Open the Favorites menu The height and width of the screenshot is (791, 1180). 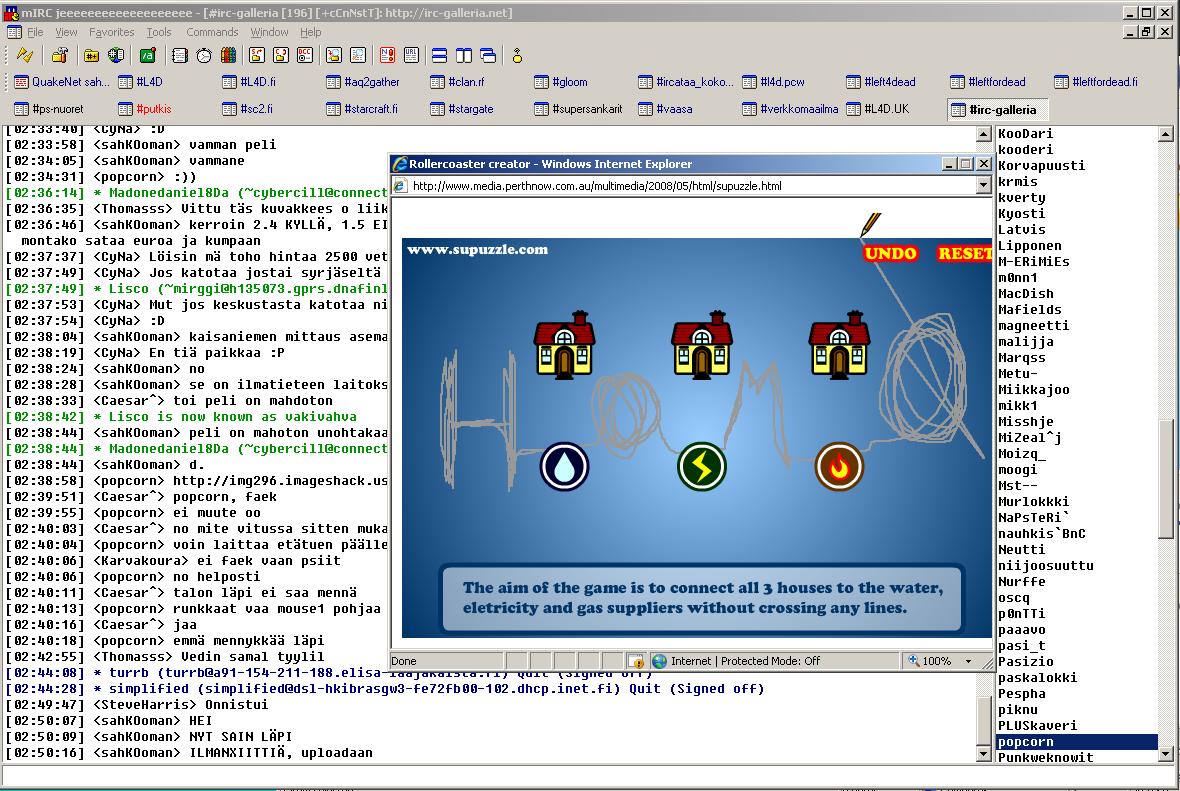coord(111,32)
